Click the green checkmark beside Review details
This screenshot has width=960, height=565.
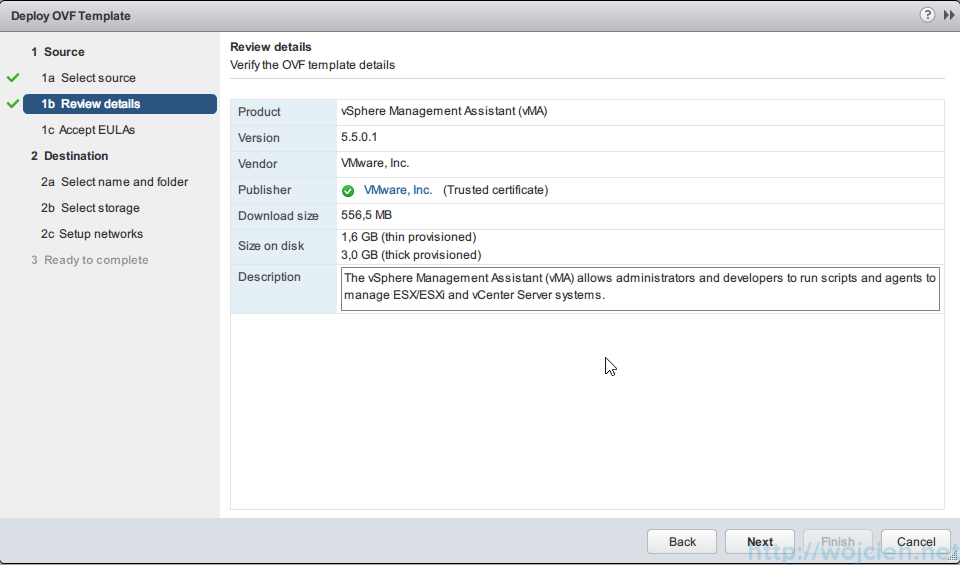[13, 103]
